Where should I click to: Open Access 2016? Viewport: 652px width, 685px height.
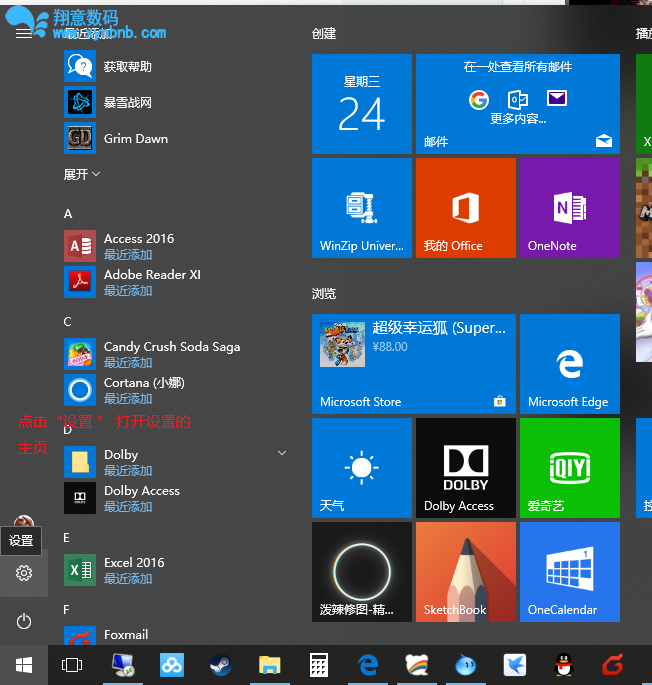pos(175,246)
